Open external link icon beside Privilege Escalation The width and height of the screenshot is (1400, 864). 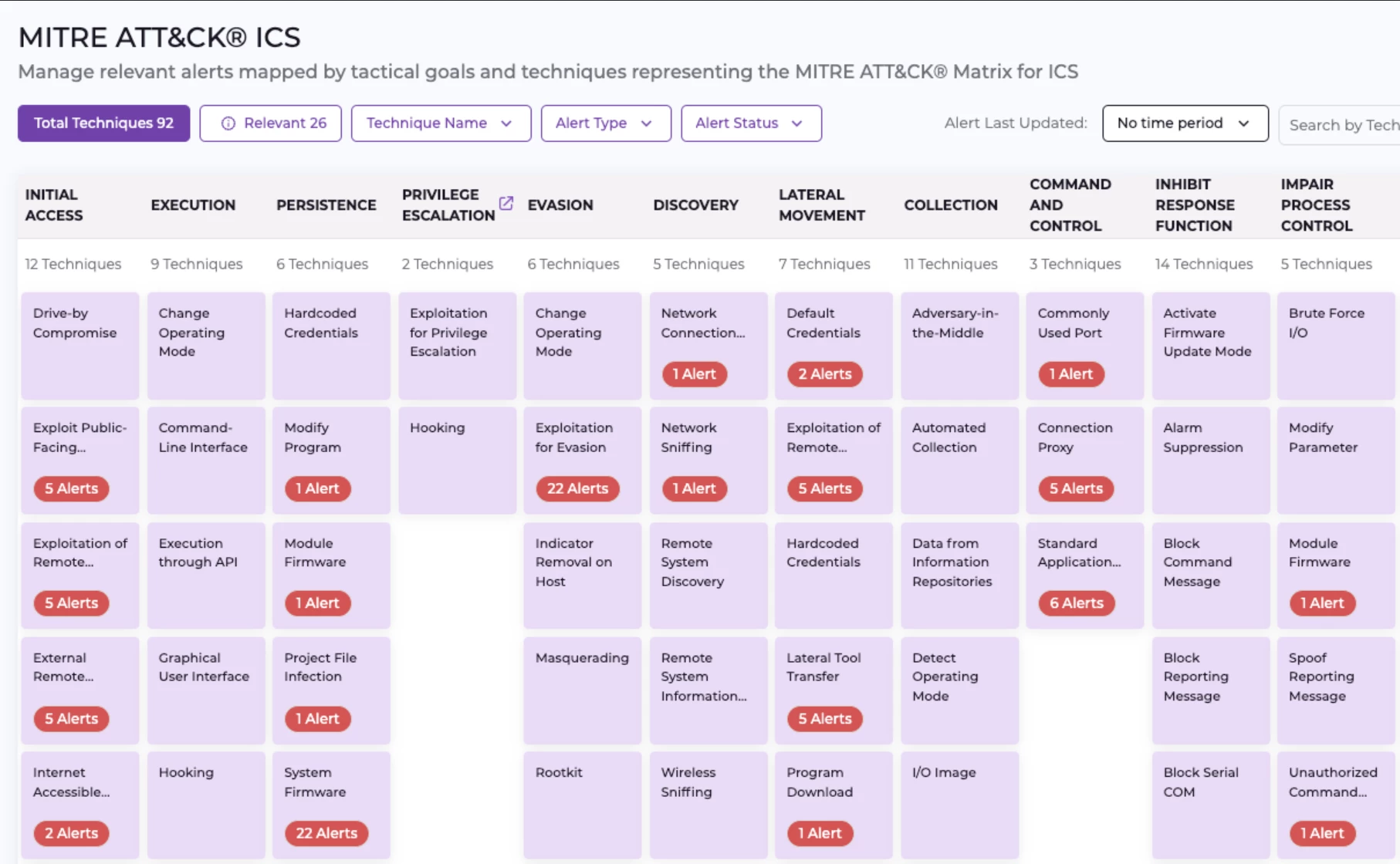pos(506,203)
